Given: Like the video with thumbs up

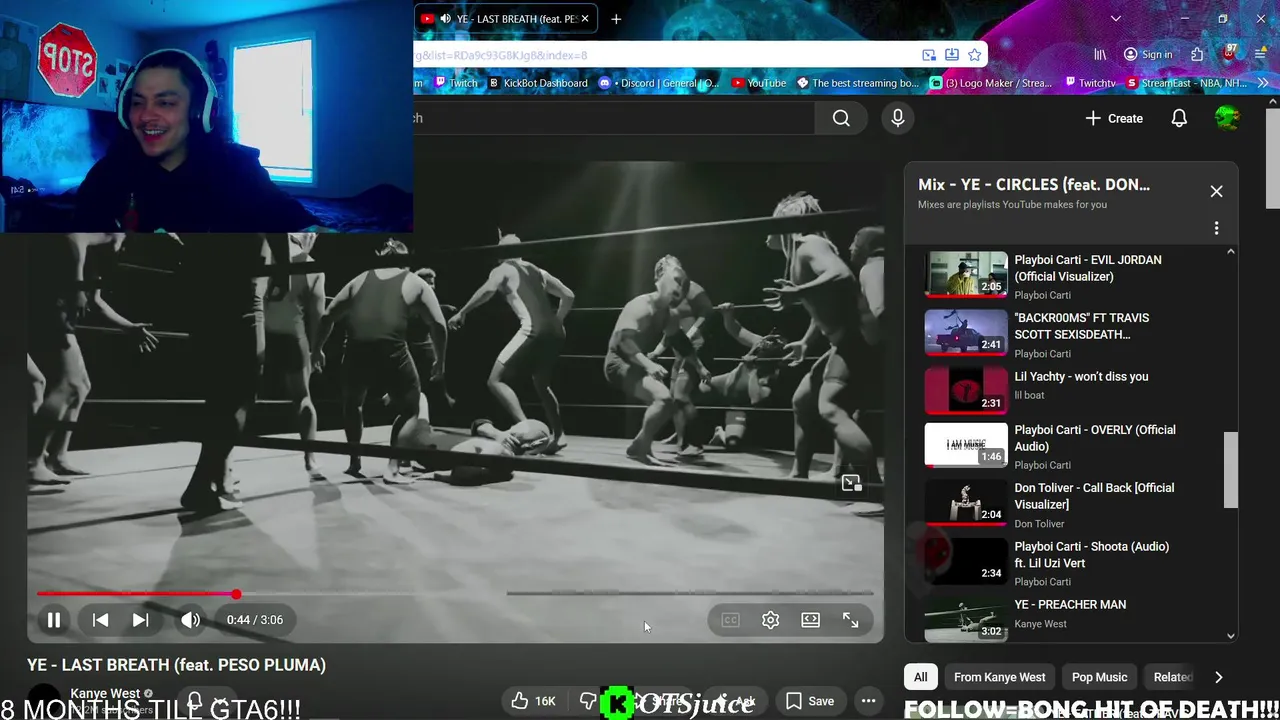Looking at the screenshot, I should [x=533, y=701].
